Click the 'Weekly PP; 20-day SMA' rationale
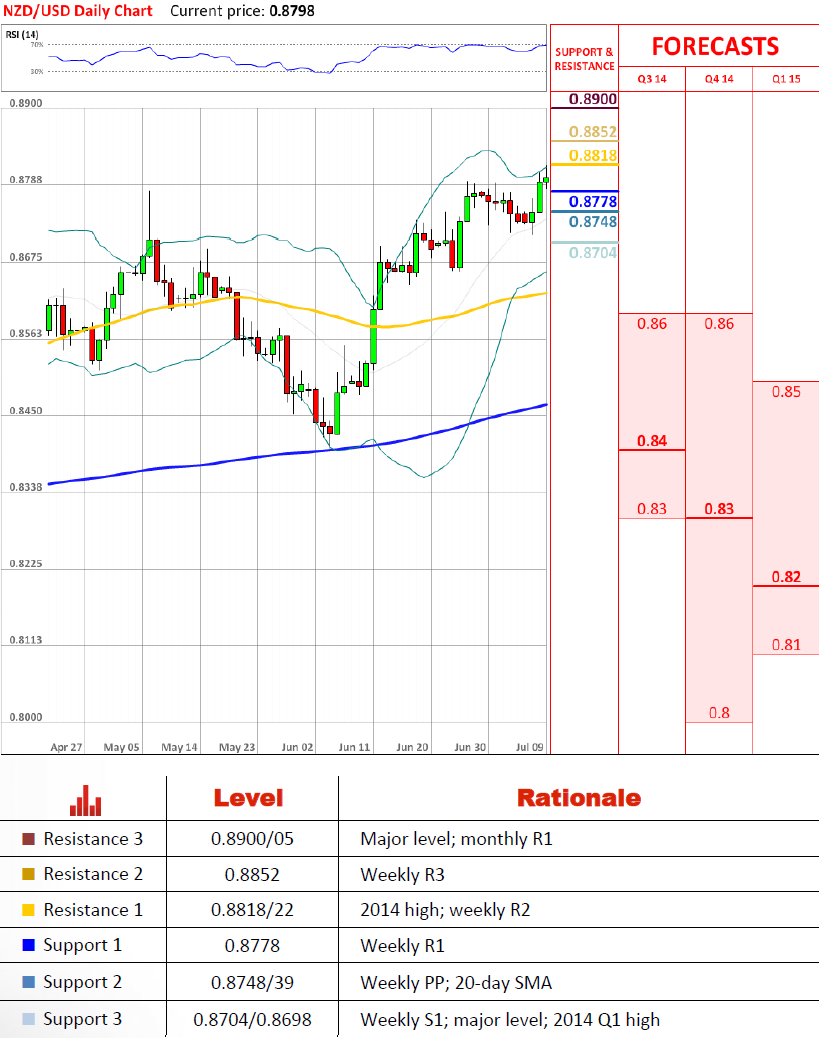The width and height of the screenshot is (819, 1038). (x=456, y=983)
